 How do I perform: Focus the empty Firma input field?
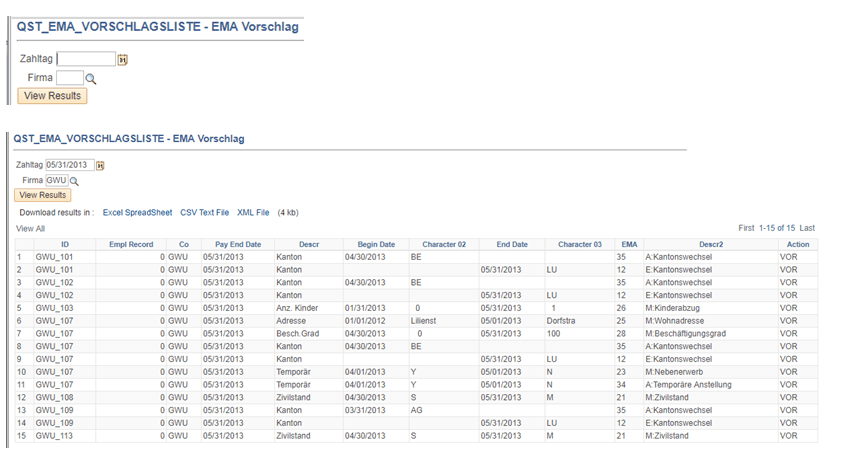click(x=70, y=78)
